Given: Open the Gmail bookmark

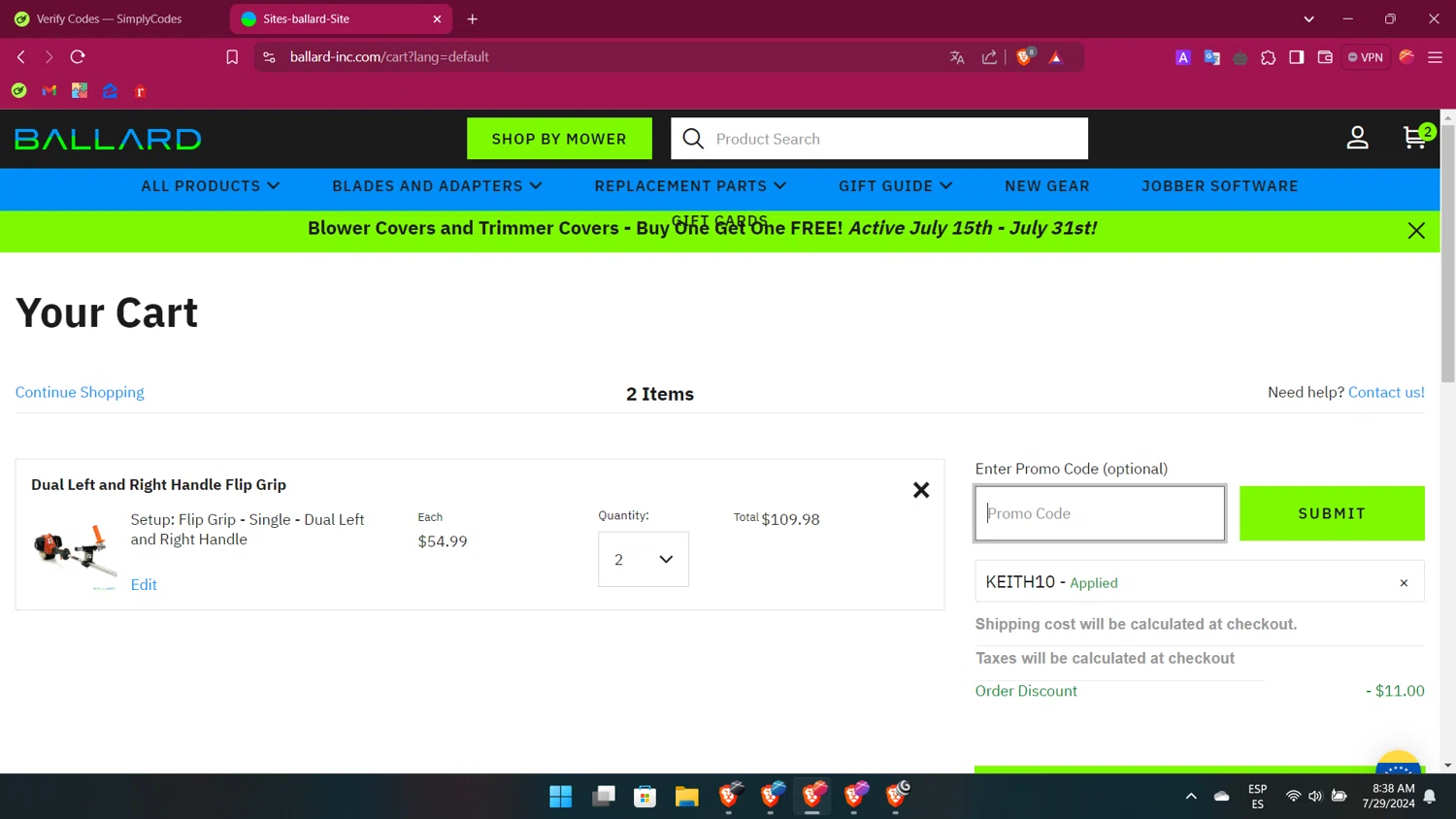Looking at the screenshot, I should 50,91.
